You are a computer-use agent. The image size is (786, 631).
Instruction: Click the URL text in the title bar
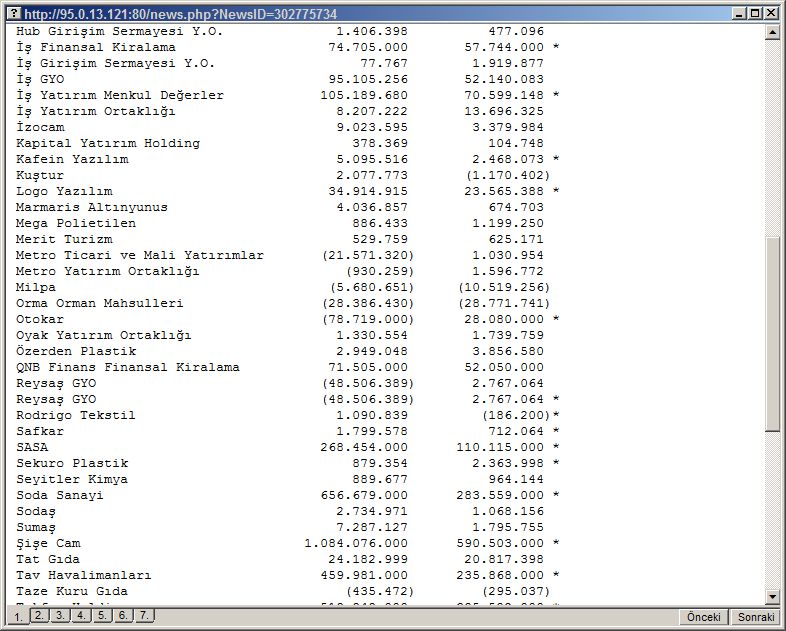[180, 14]
